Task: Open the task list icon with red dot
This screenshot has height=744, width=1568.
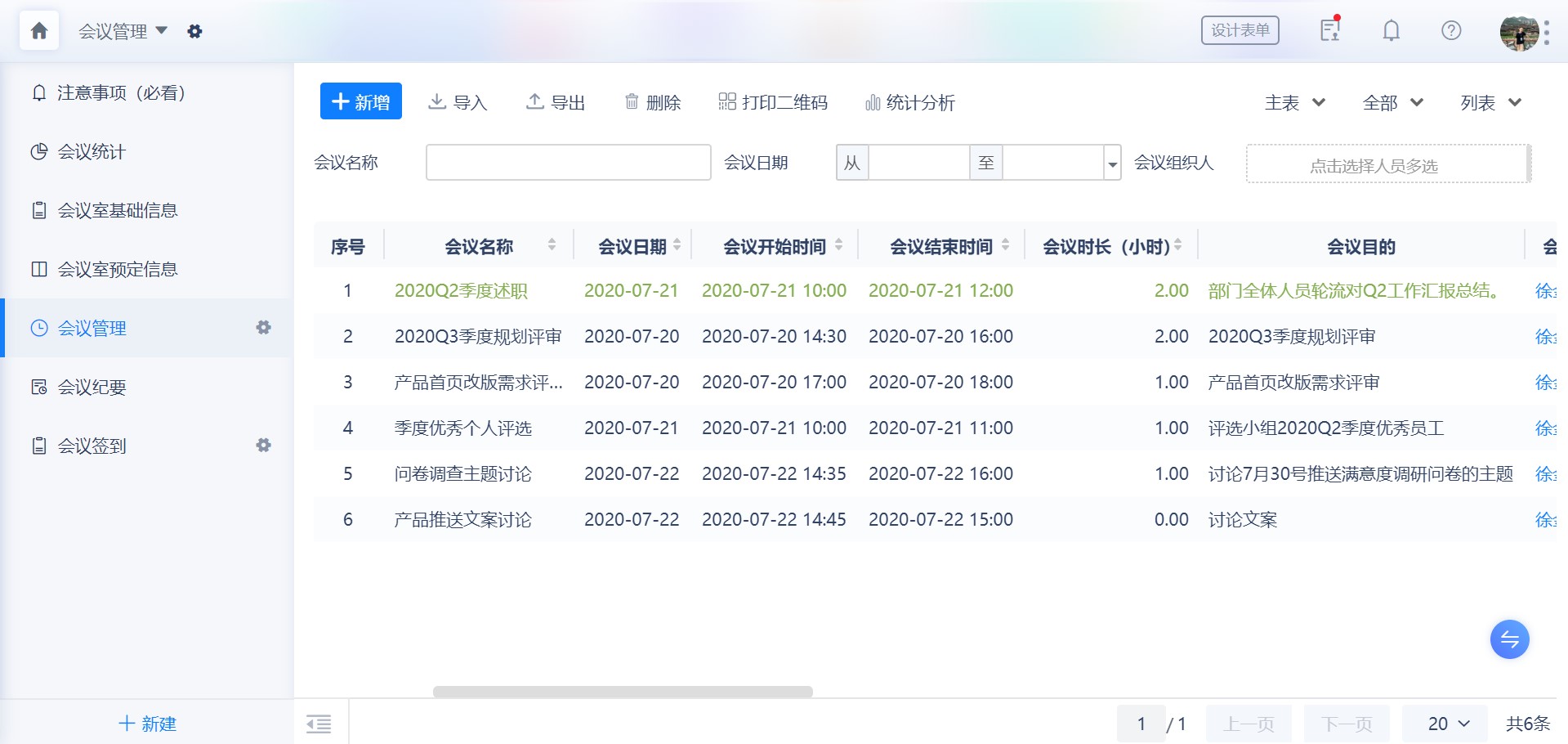Action: point(1330,29)
